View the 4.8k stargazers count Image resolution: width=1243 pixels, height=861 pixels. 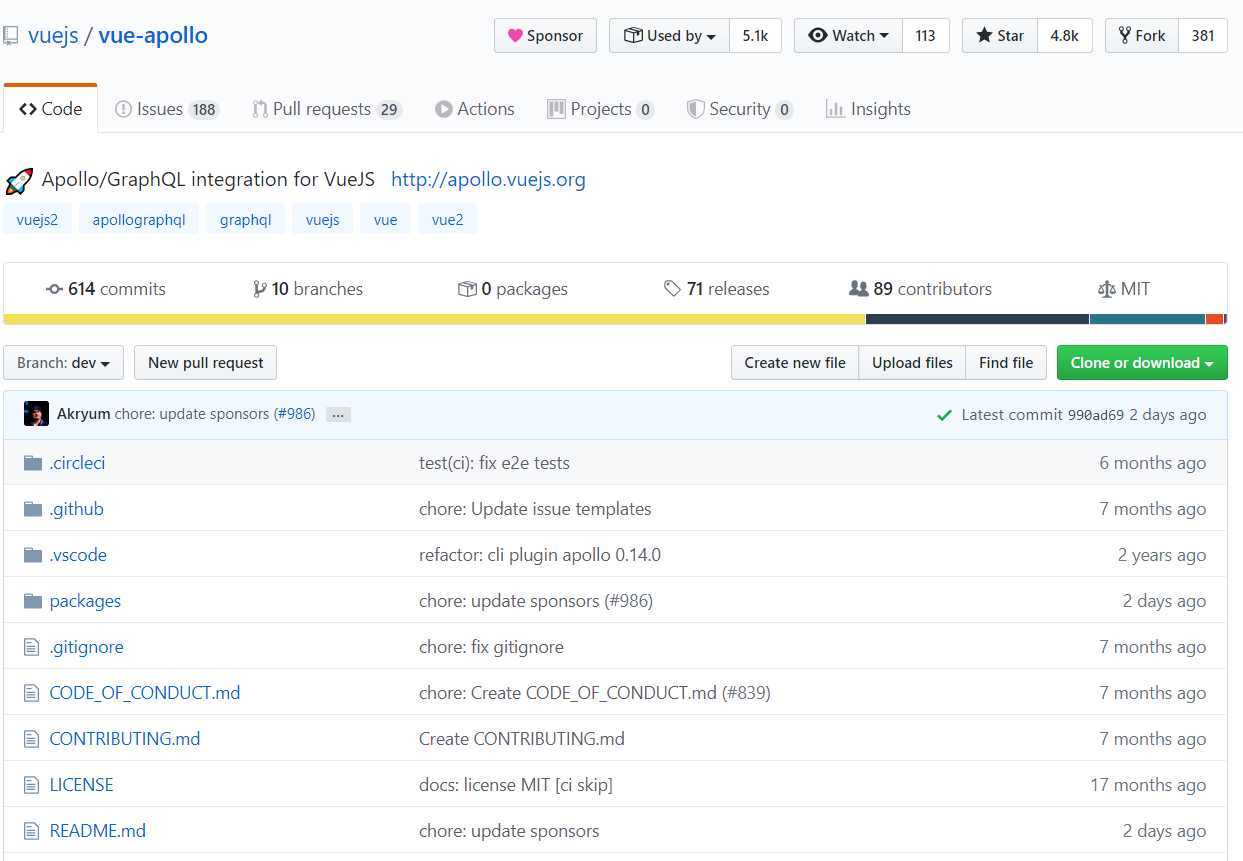(1065, 36)
